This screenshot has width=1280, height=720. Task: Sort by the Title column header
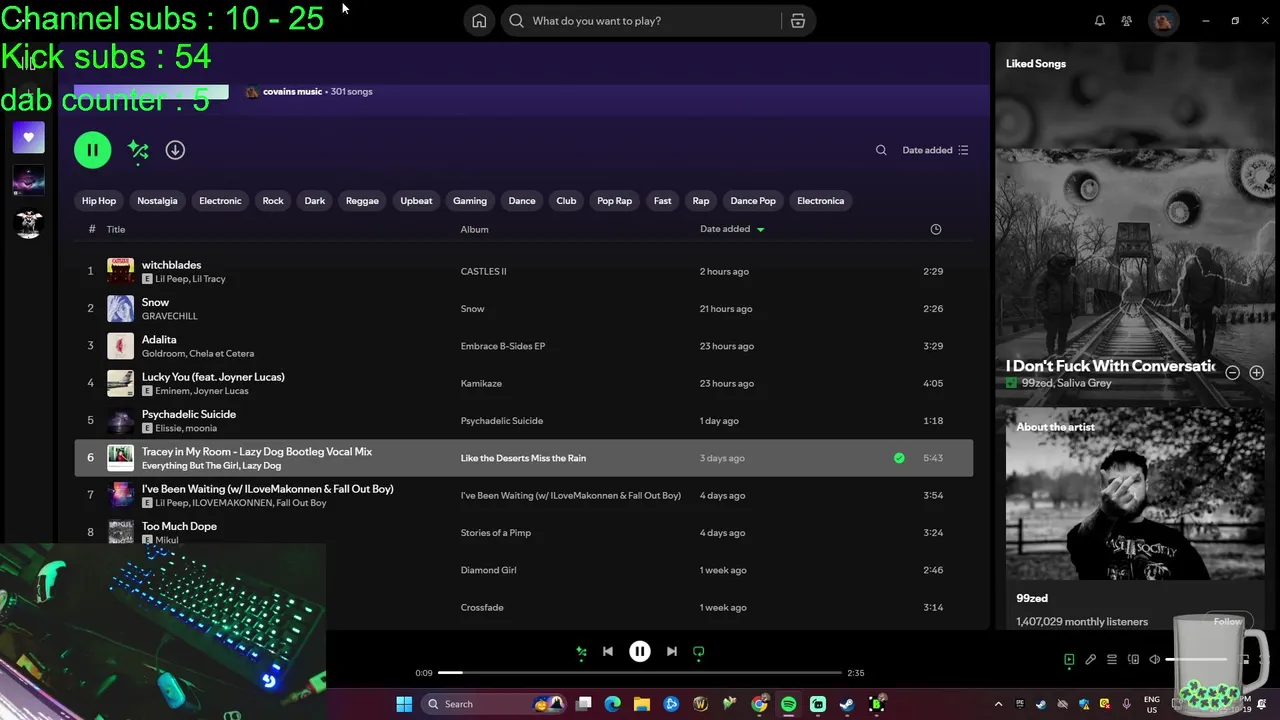(x=116, y=229)
